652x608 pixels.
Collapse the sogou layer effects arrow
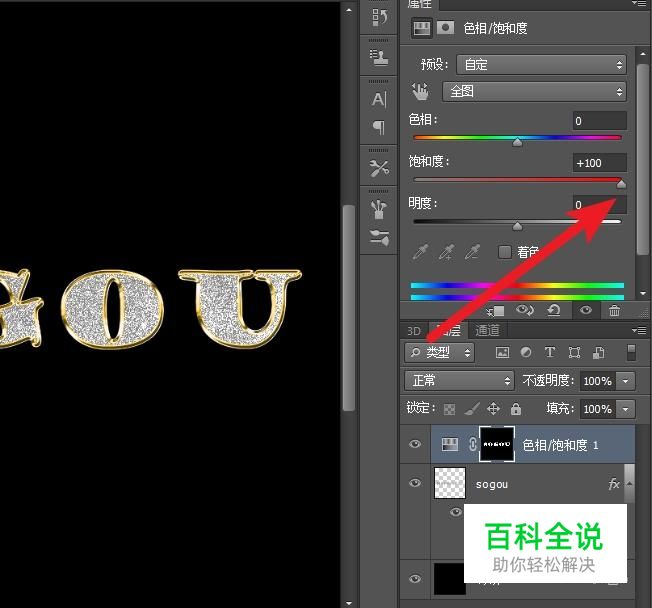630,483
